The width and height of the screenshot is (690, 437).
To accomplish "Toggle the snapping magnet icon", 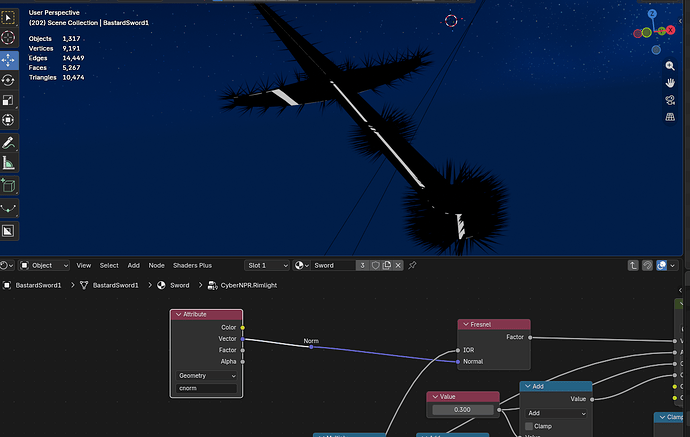I will click(647, 265).
